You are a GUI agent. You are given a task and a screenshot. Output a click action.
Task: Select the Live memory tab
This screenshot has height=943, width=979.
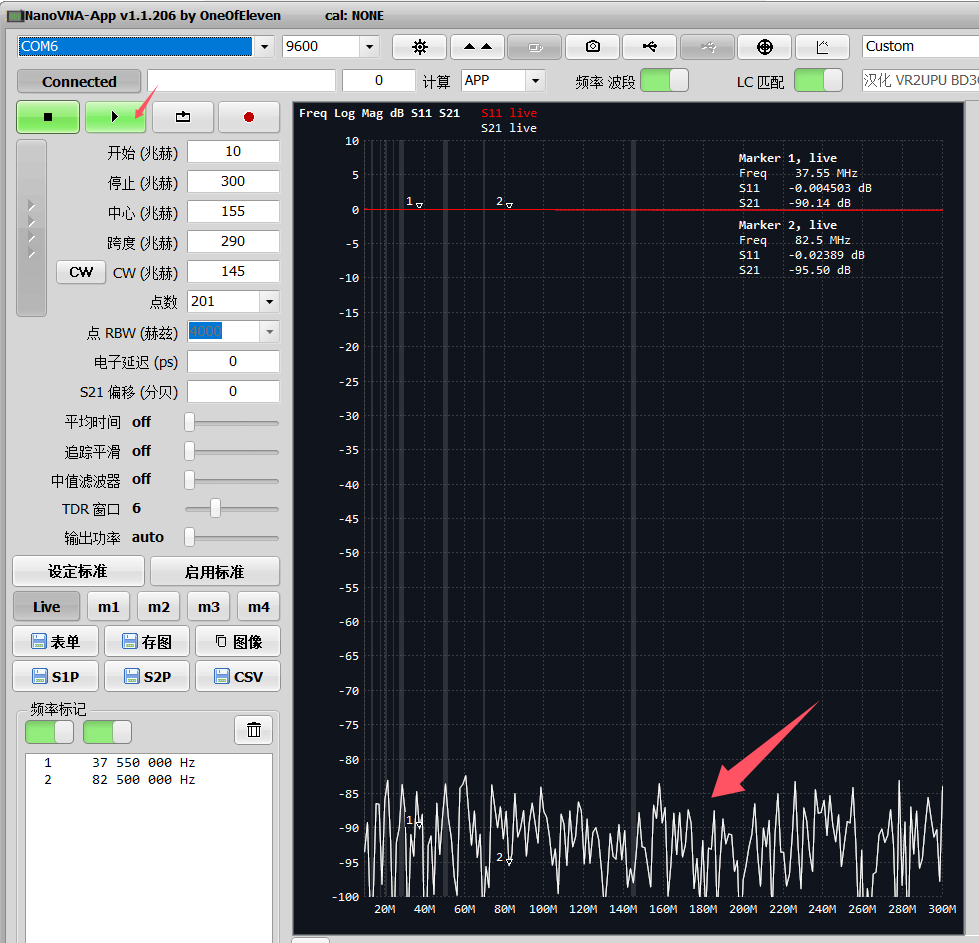[47, 606]
